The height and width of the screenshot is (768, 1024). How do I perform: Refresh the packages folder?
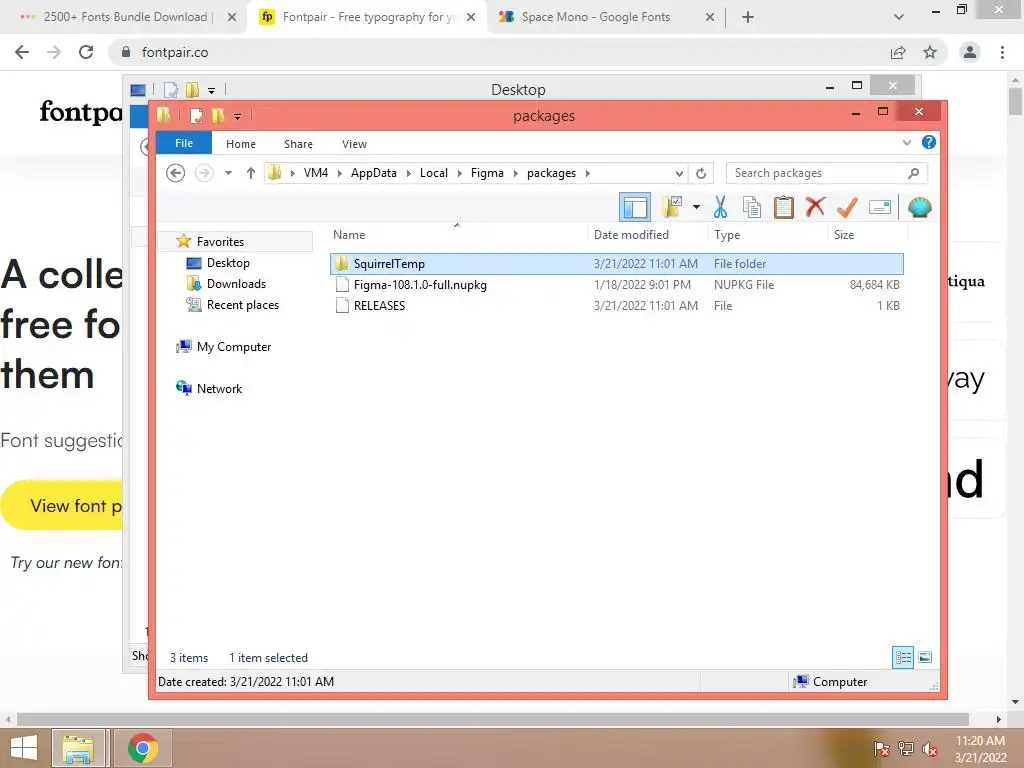click(701, 173)
